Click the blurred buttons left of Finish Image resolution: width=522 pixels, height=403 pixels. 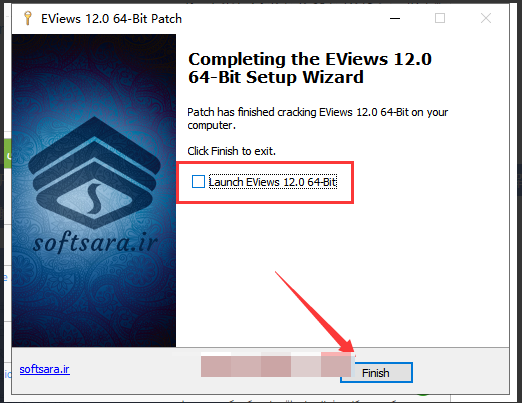point(276,365)
